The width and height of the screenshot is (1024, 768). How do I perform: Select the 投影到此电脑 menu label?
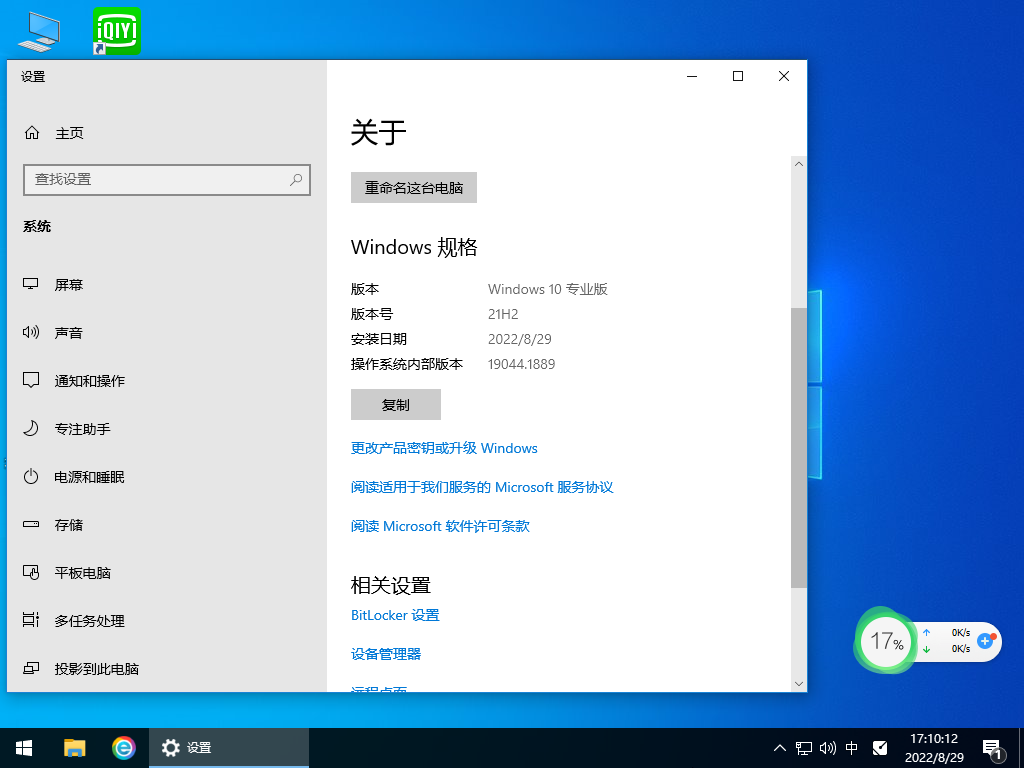click(97, 669)
